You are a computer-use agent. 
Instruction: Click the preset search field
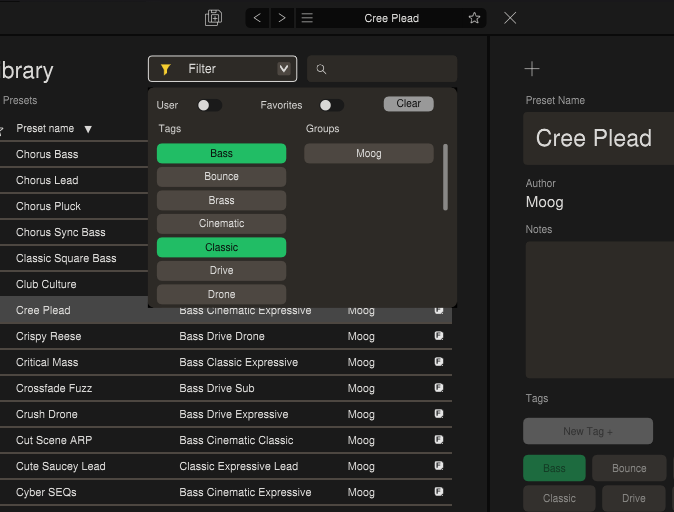(382, 69)
